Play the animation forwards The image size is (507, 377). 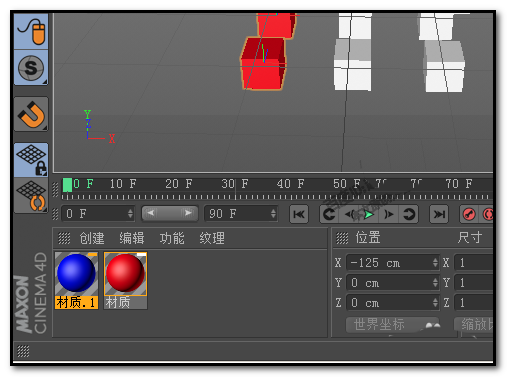click(x=369, y=214)
